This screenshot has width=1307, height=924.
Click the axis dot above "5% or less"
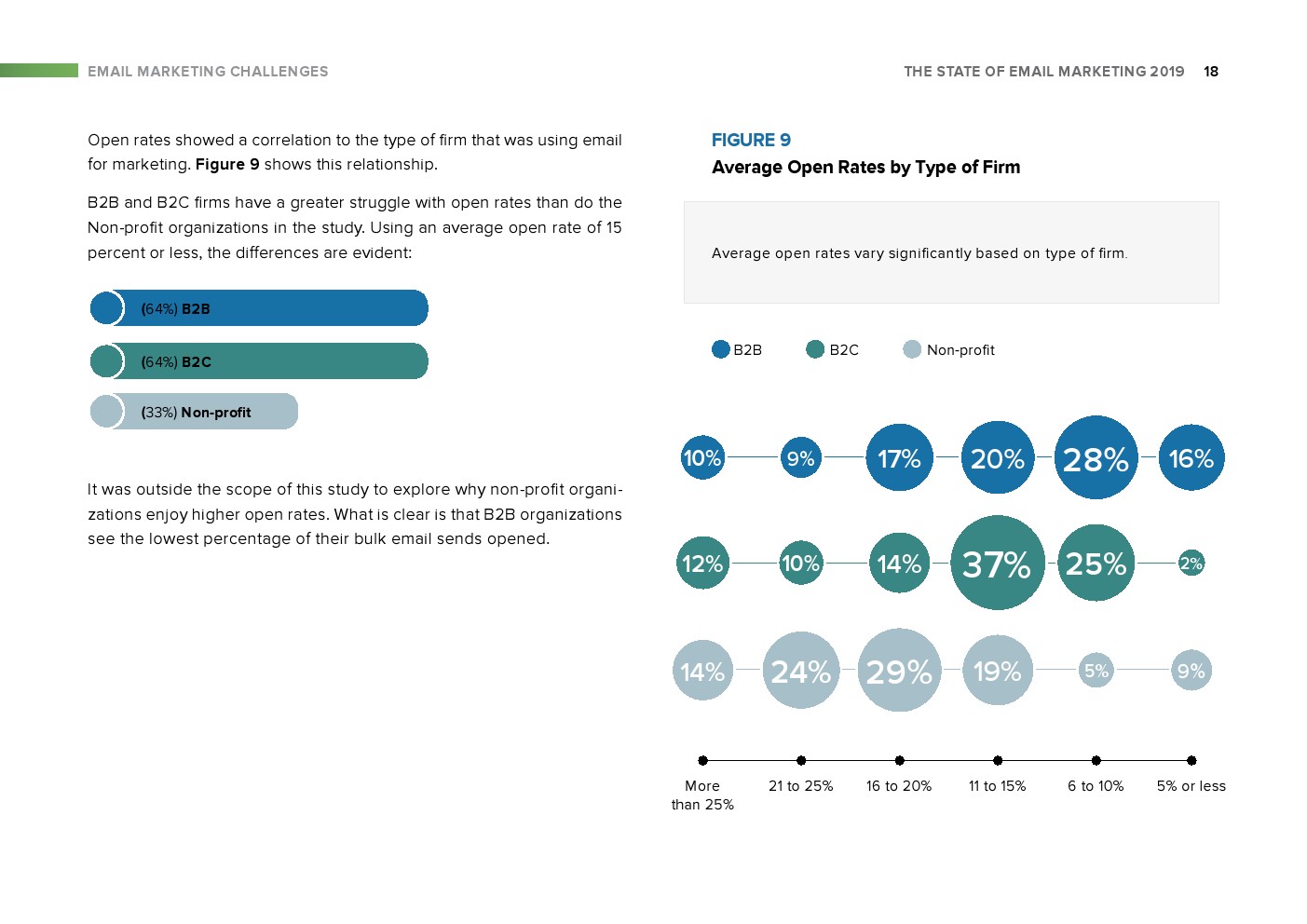pos(1191,760)
